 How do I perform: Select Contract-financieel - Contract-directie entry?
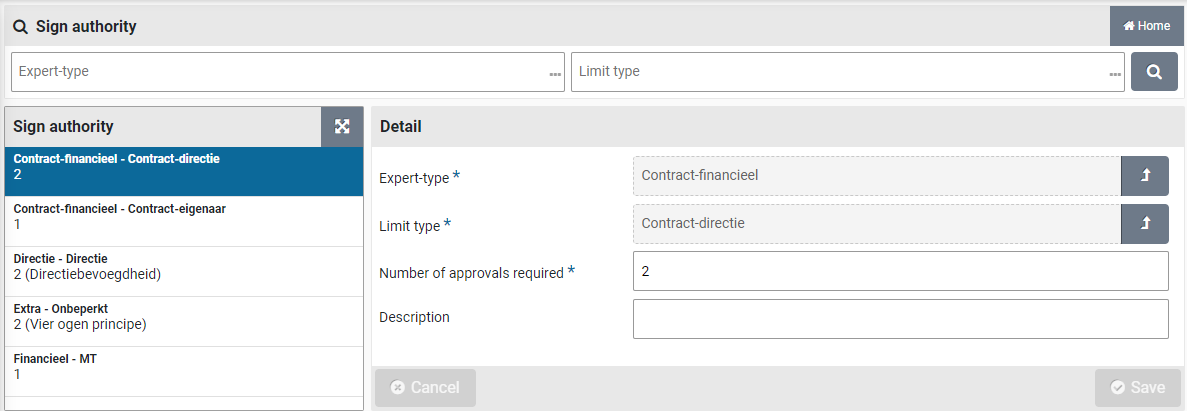click(x=184, y=166)
